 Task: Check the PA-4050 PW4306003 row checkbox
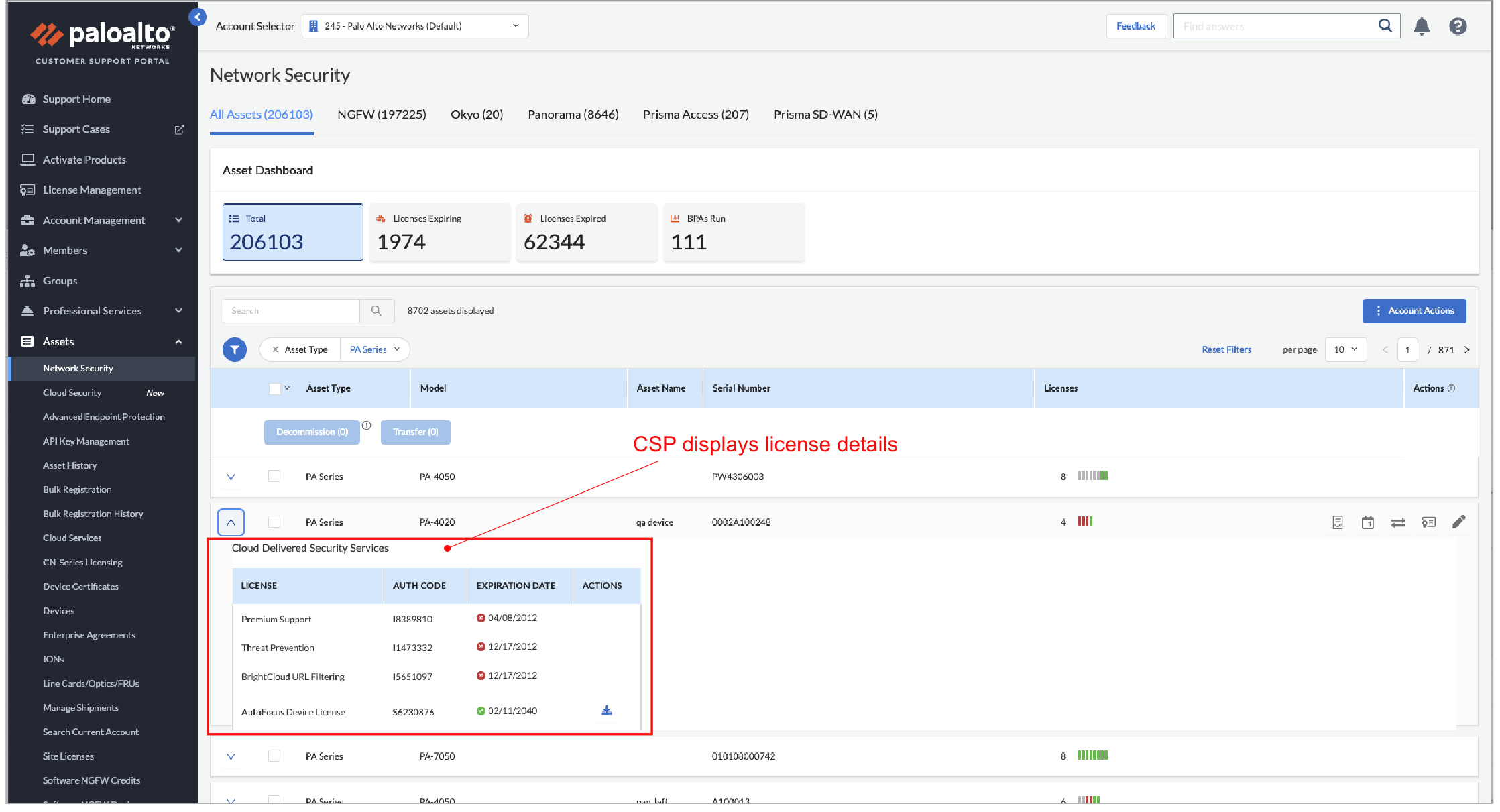point(274,476)
